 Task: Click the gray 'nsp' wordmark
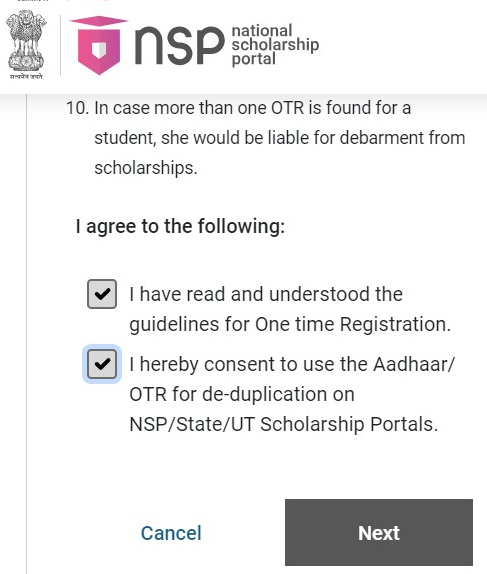pyautogui.click(x=179, y=45)
